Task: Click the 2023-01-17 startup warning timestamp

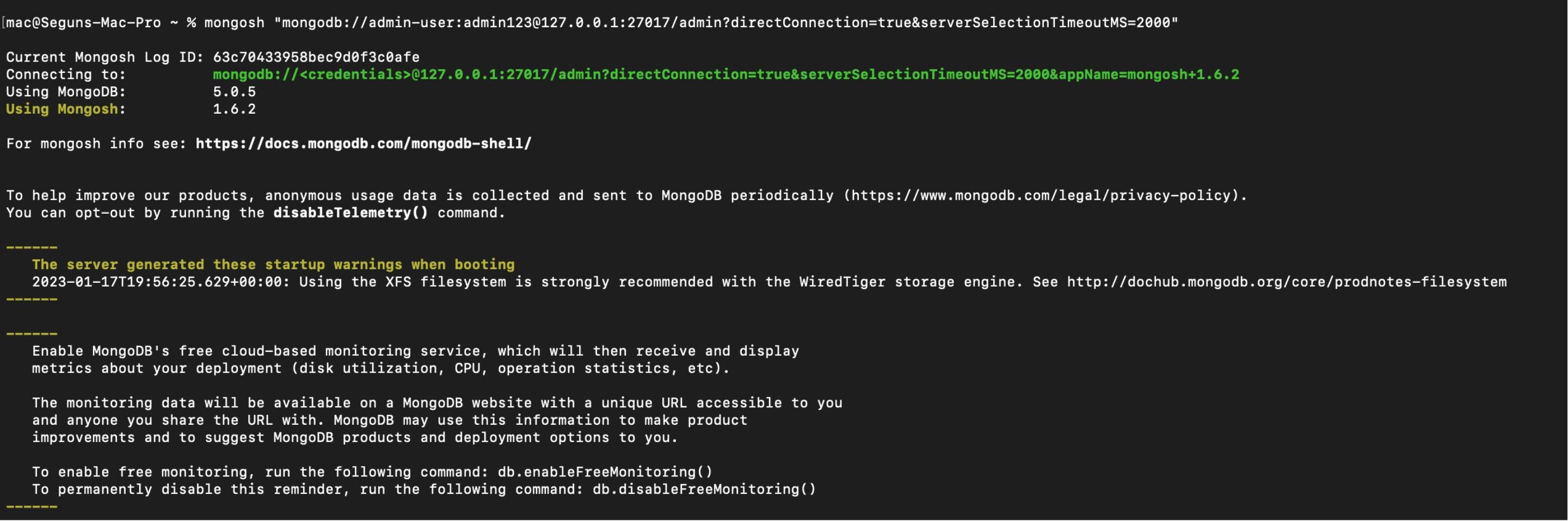Action: tap(161, 282)
